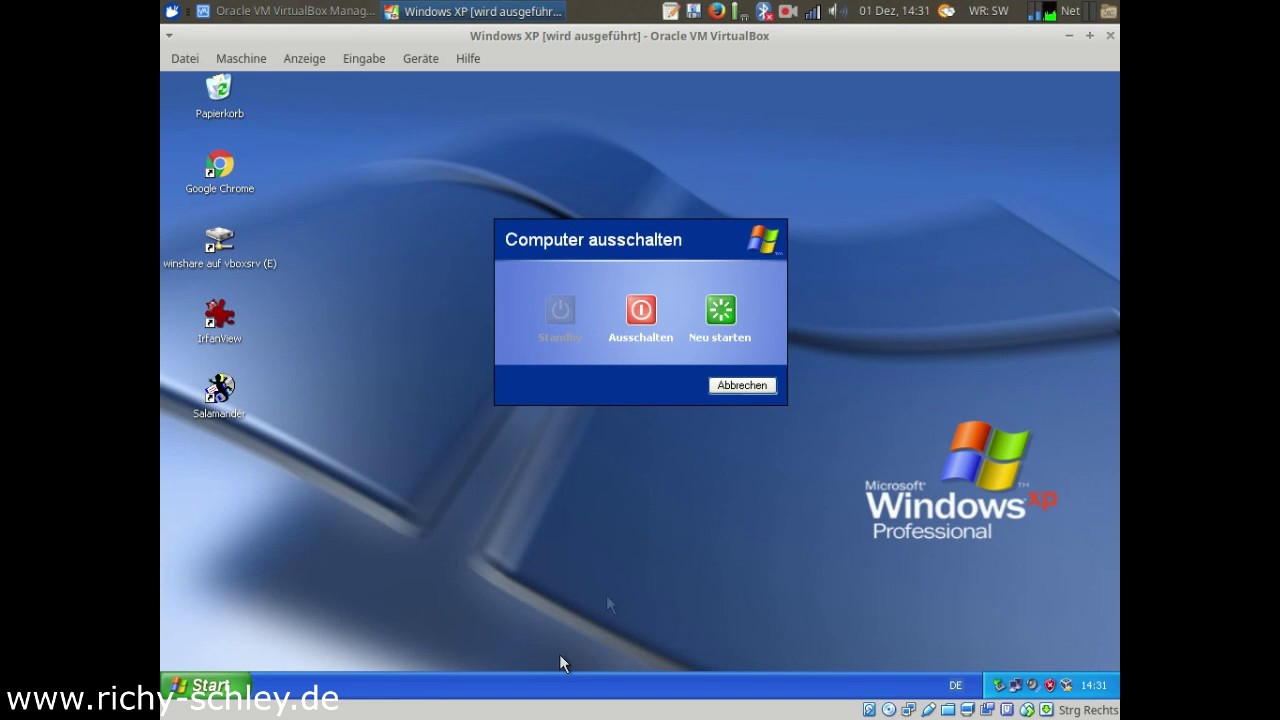Click VirtualBox optical disc status icon

pyautogui.click(x=888, y=709)
